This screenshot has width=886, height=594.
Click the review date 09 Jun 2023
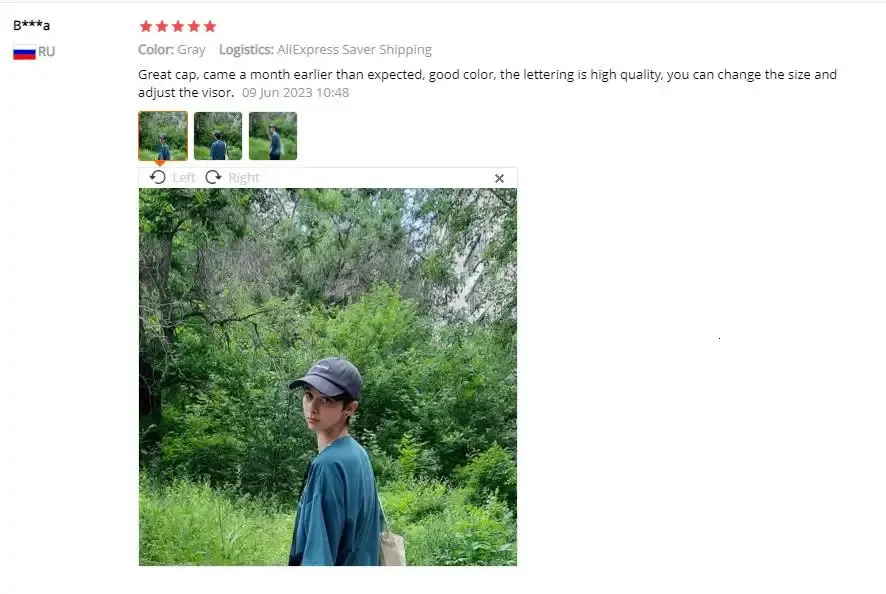pyautogui.click(x=296, y=92)
